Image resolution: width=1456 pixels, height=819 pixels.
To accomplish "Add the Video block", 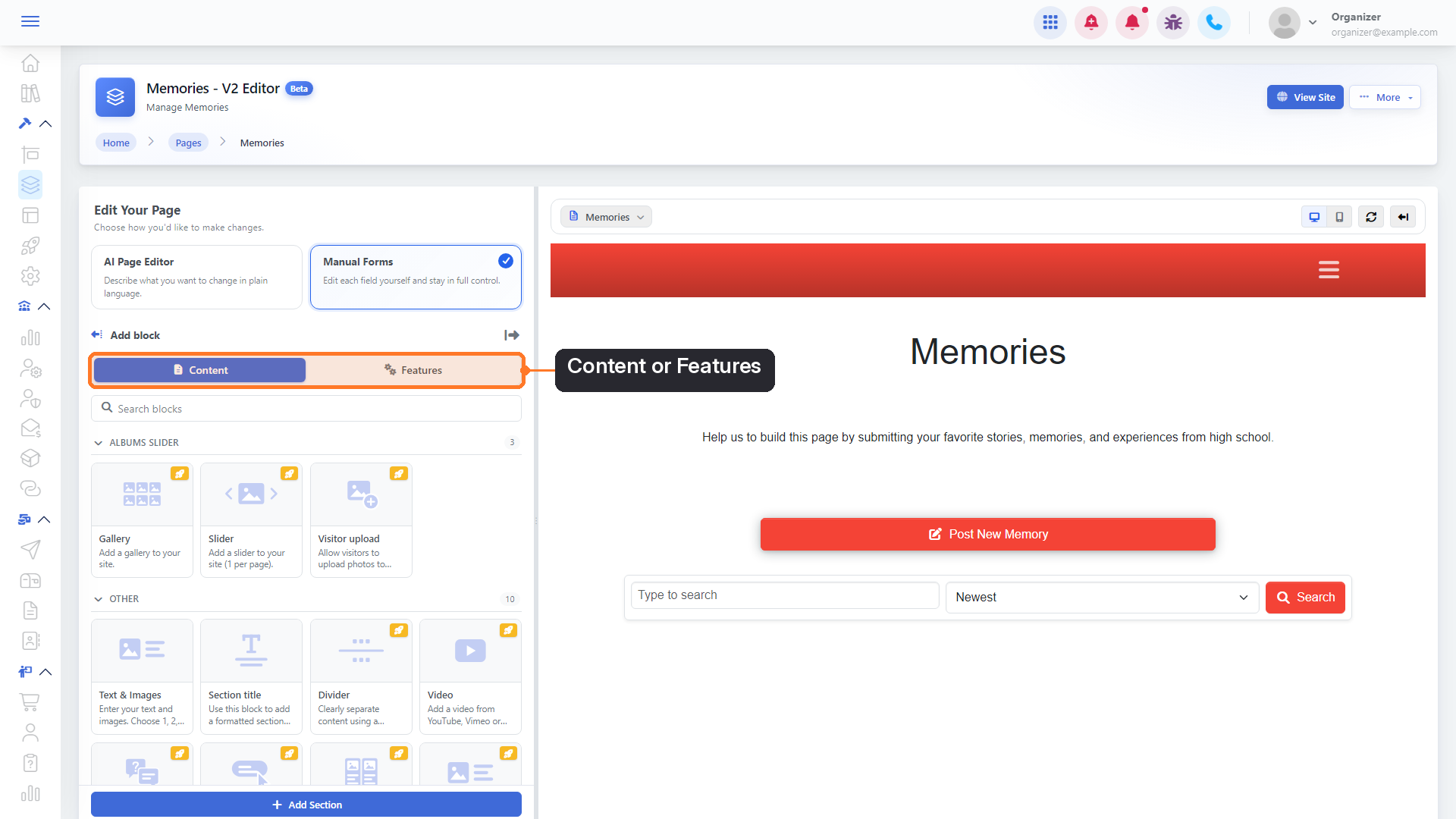I will tap(470, 676).
